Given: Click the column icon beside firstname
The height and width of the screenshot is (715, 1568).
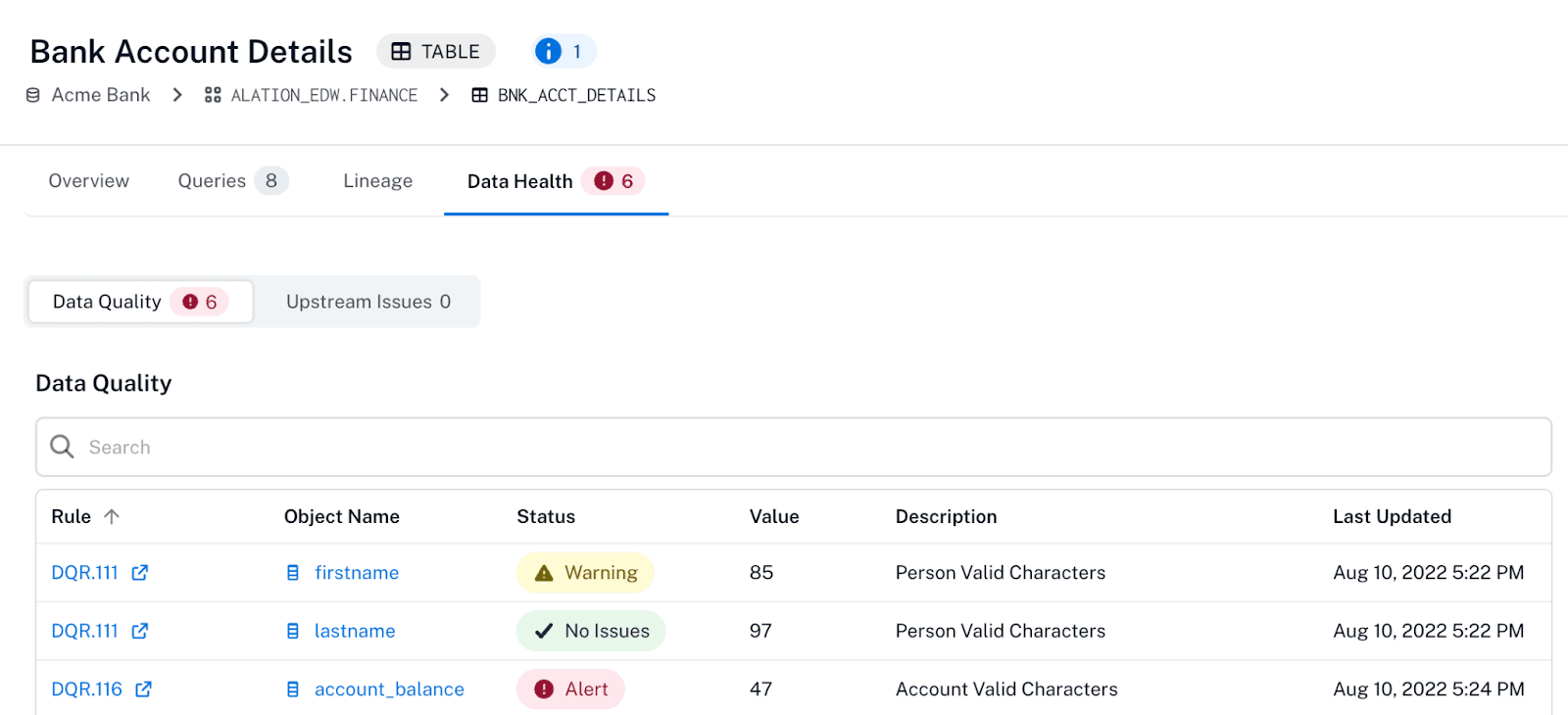Looking at the screenshot, I should pos(292,573).
